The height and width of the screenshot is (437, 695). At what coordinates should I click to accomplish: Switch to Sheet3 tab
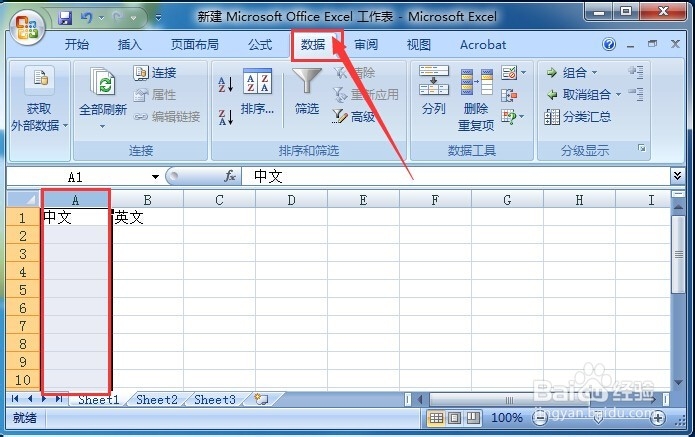(215, 400)
